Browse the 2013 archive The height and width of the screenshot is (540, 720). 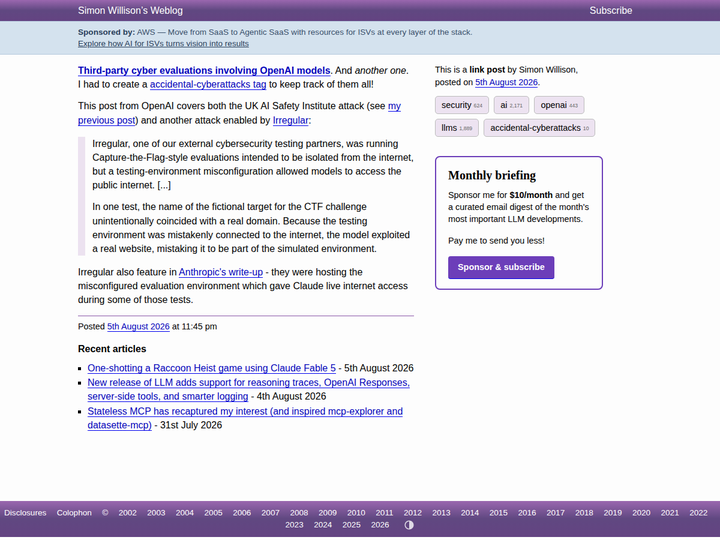click(441, 513)
